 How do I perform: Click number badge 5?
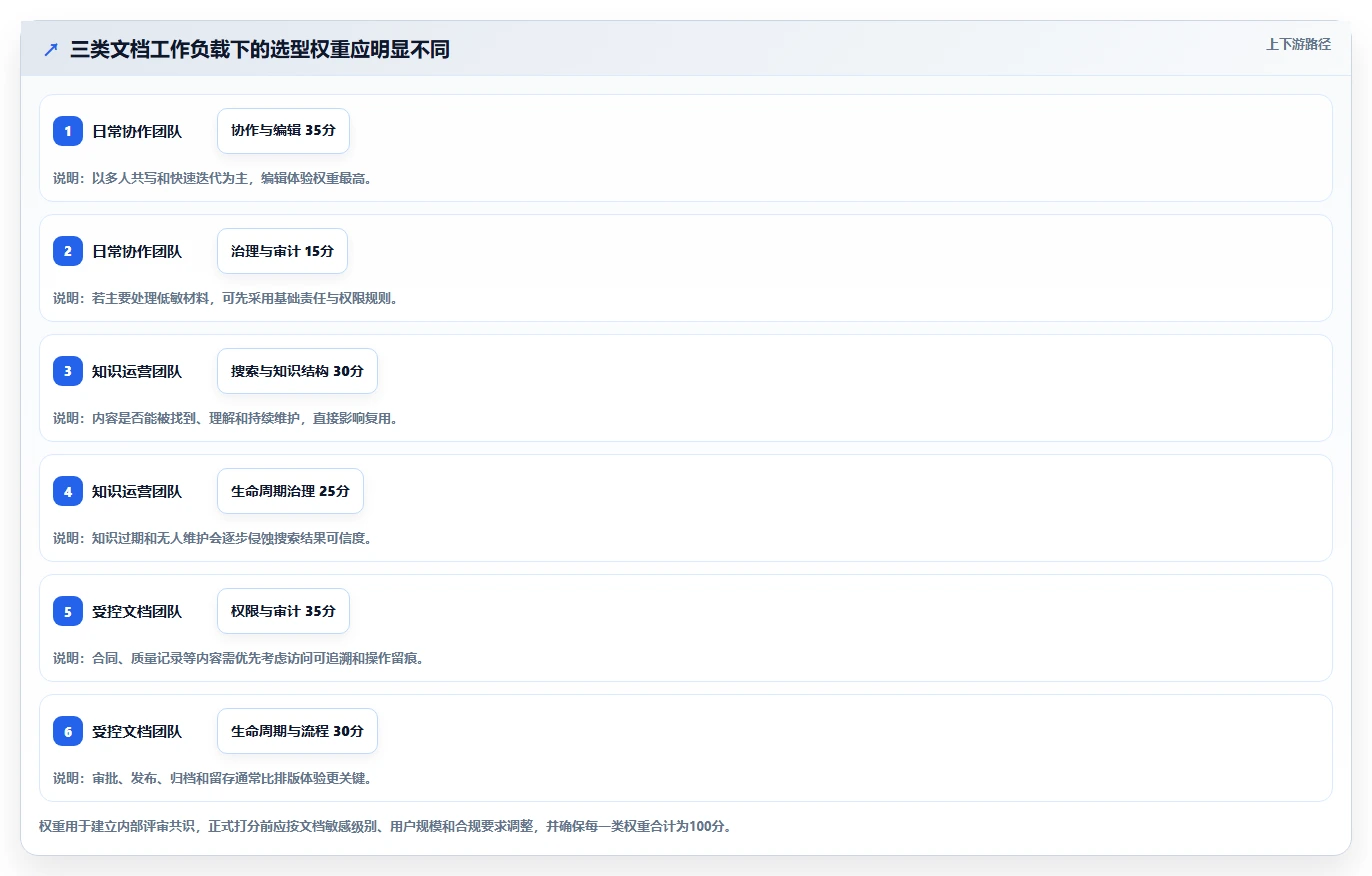[68, 611]
